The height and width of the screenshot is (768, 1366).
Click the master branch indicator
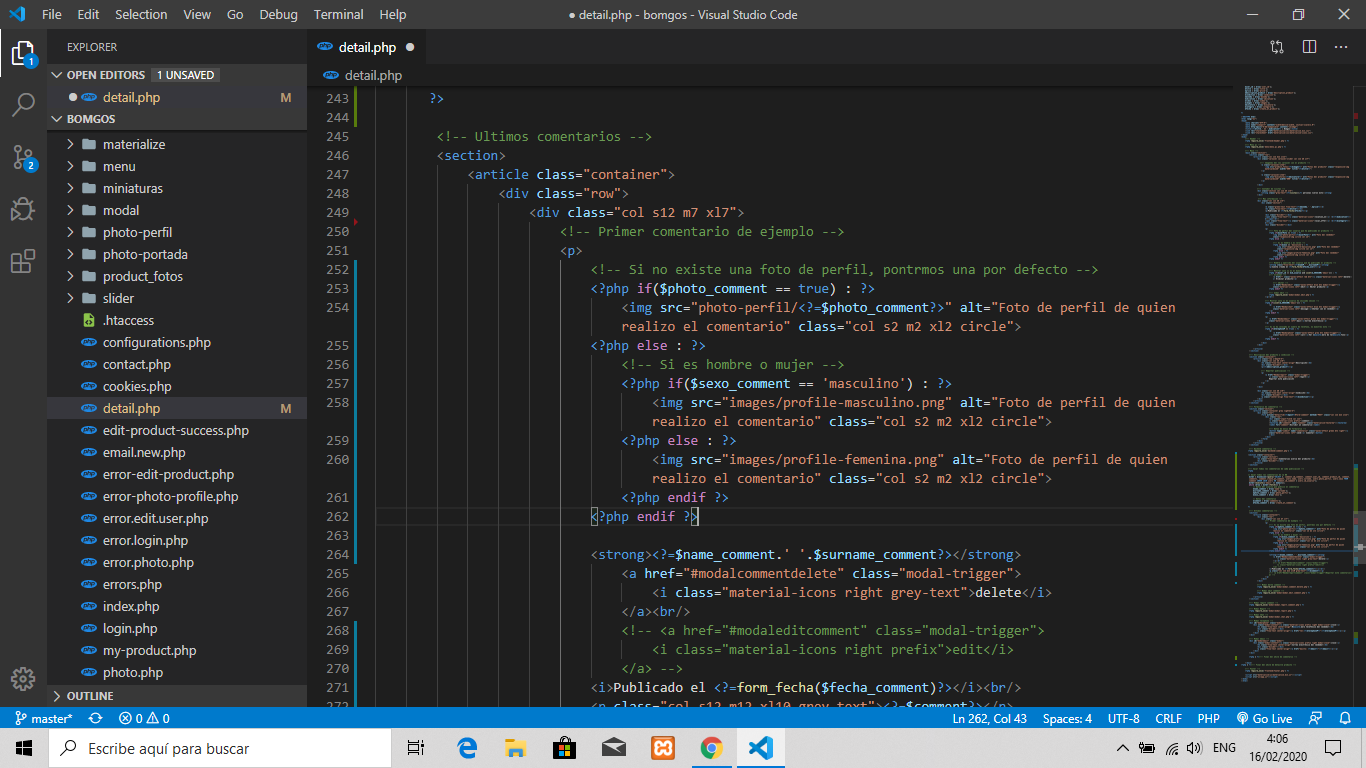point(42,718)
